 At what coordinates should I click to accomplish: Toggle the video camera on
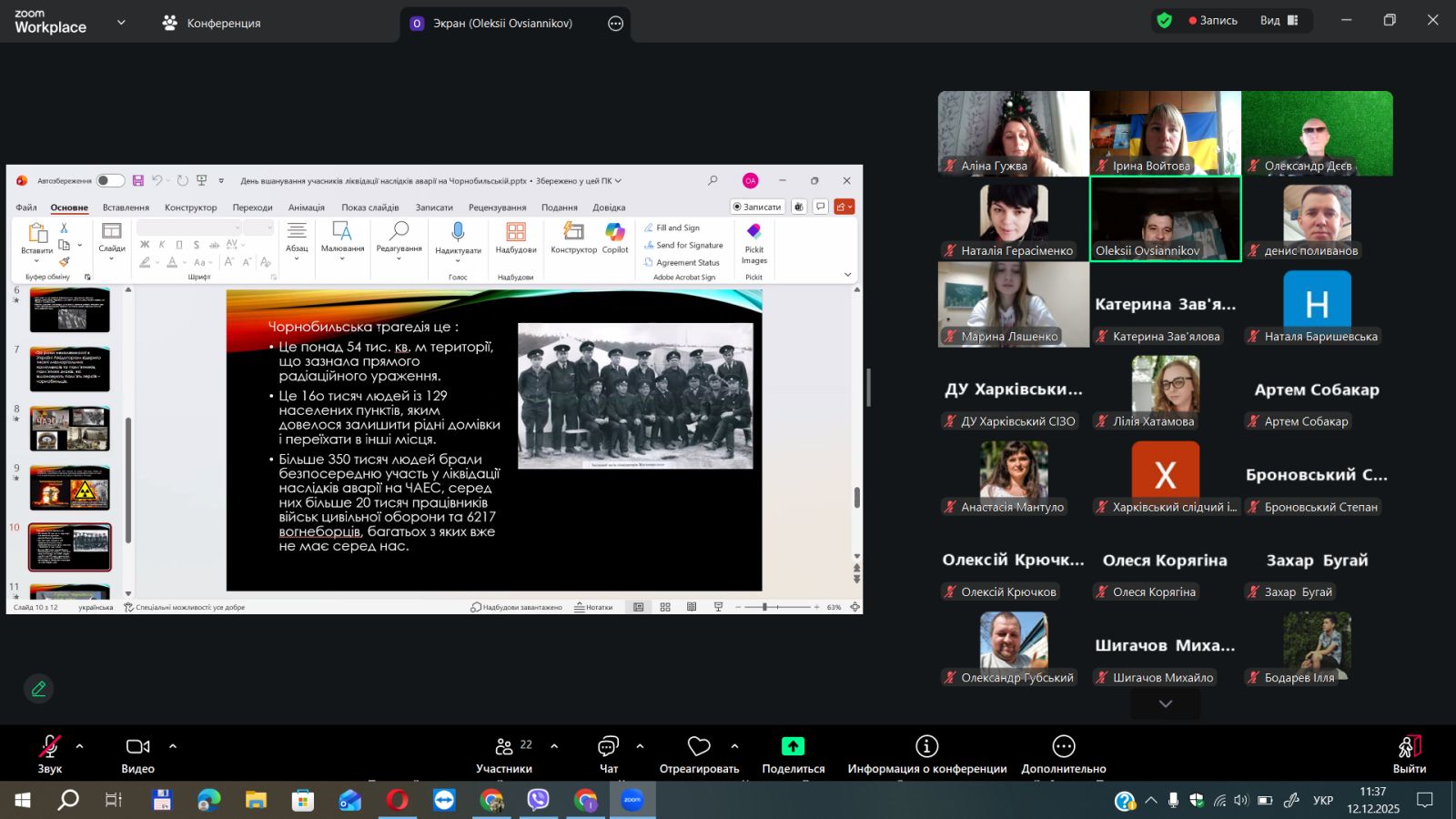pos(137,747)
